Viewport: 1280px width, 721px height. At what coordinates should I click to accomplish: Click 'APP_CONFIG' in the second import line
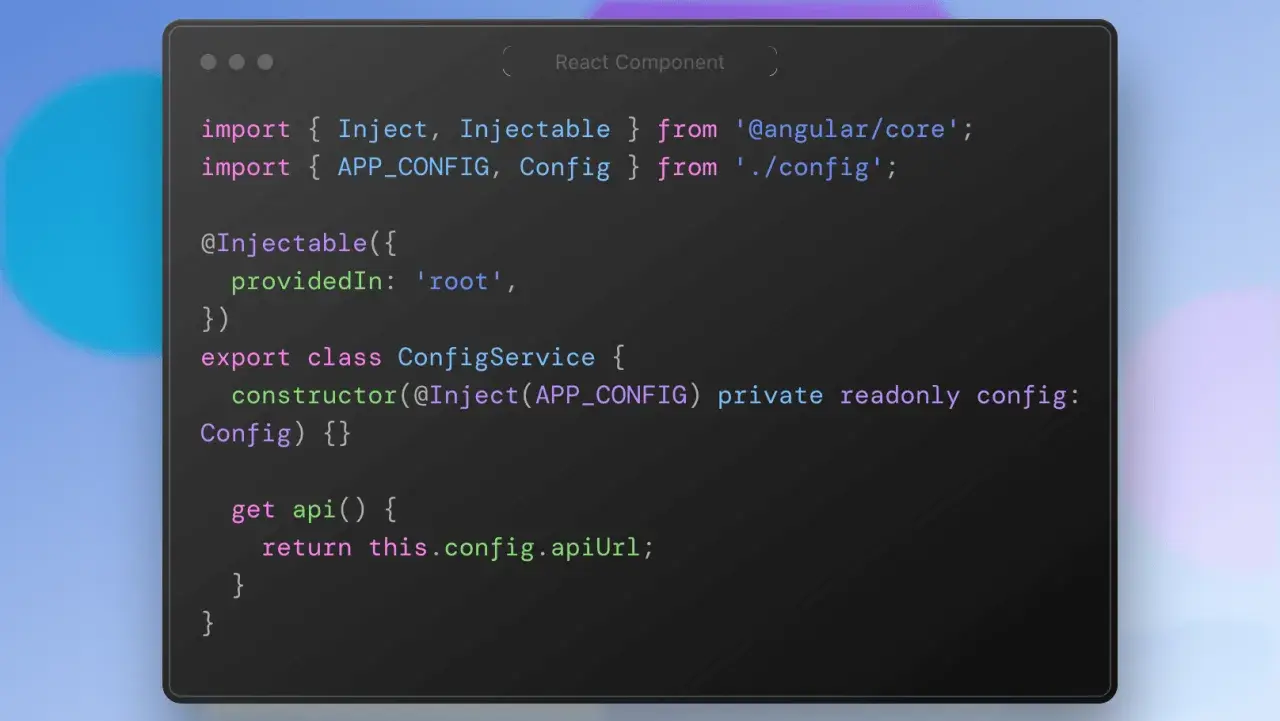point(413,168)
